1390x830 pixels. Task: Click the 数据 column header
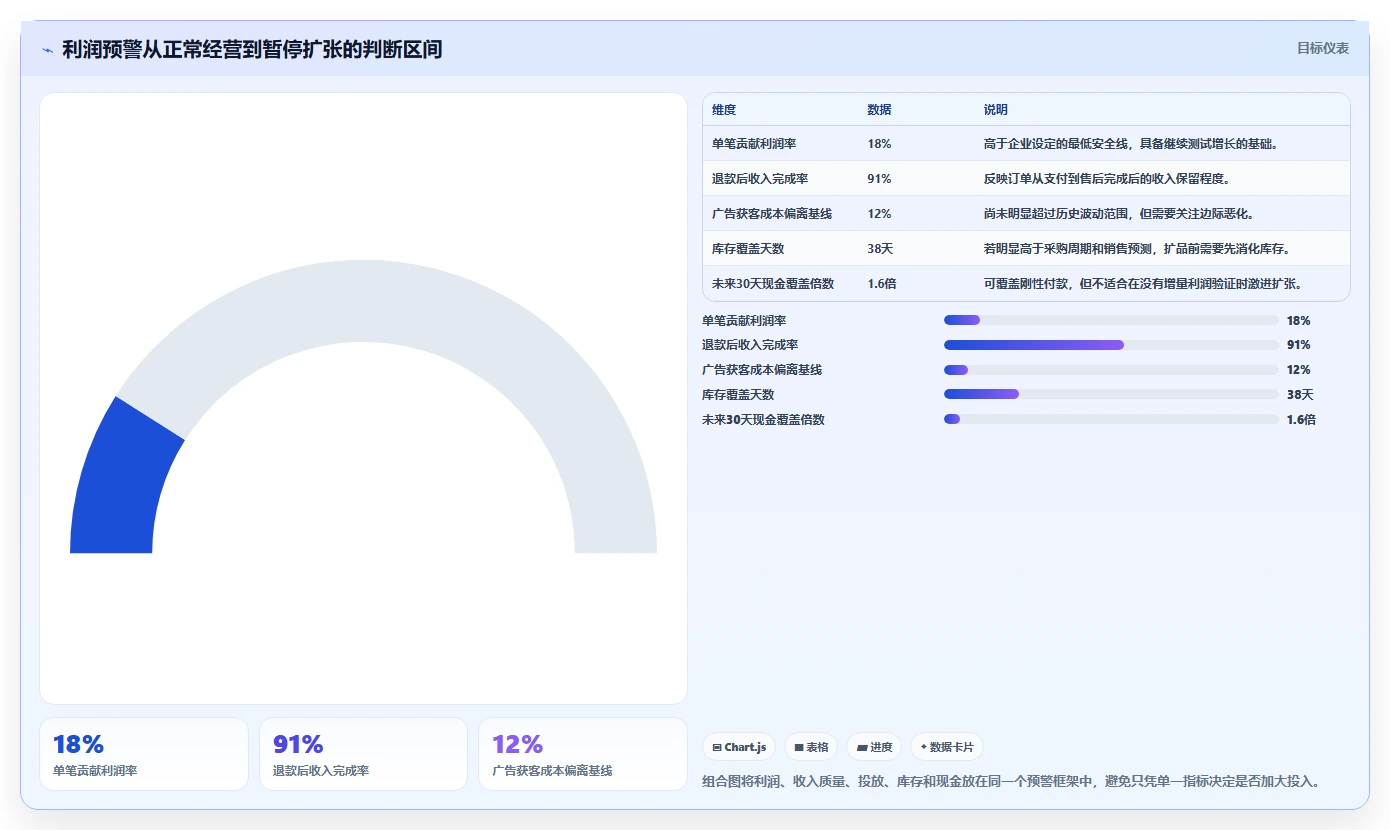click(879, 110)
